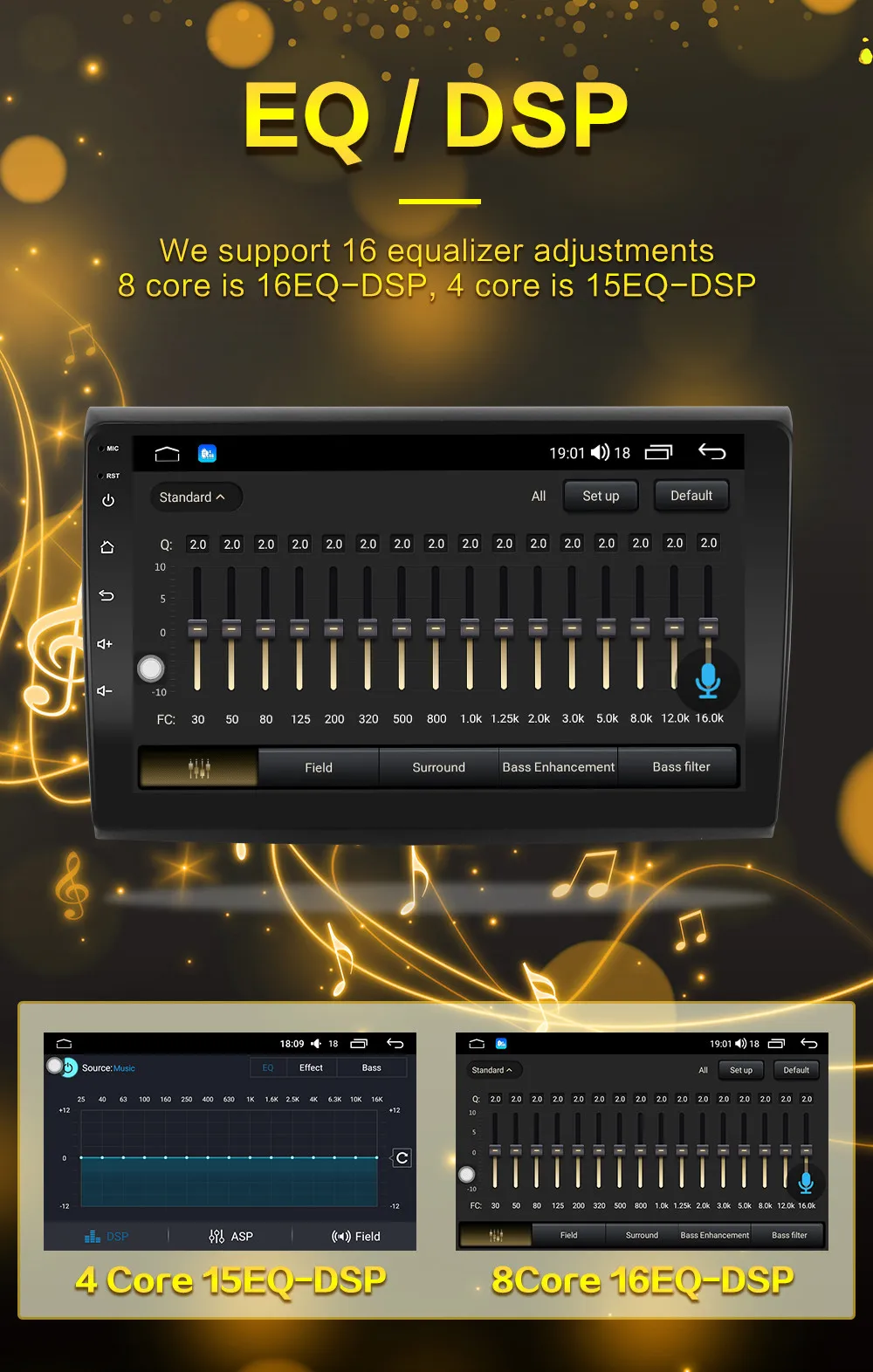This screenshot has width=873, height=1372.
Task: Tap the power icon on the main unit's sidebar
Action: [108, 500]
